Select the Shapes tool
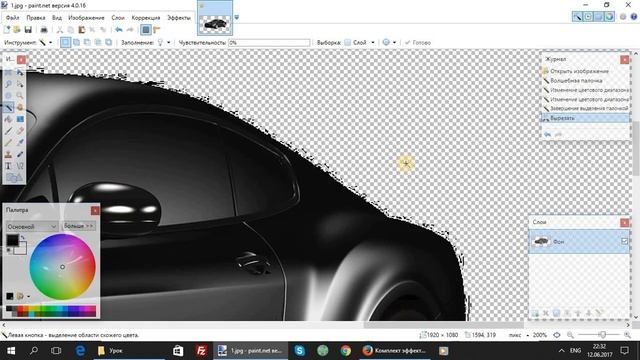This screenshot has height=360, width=640. coord(13,178)
